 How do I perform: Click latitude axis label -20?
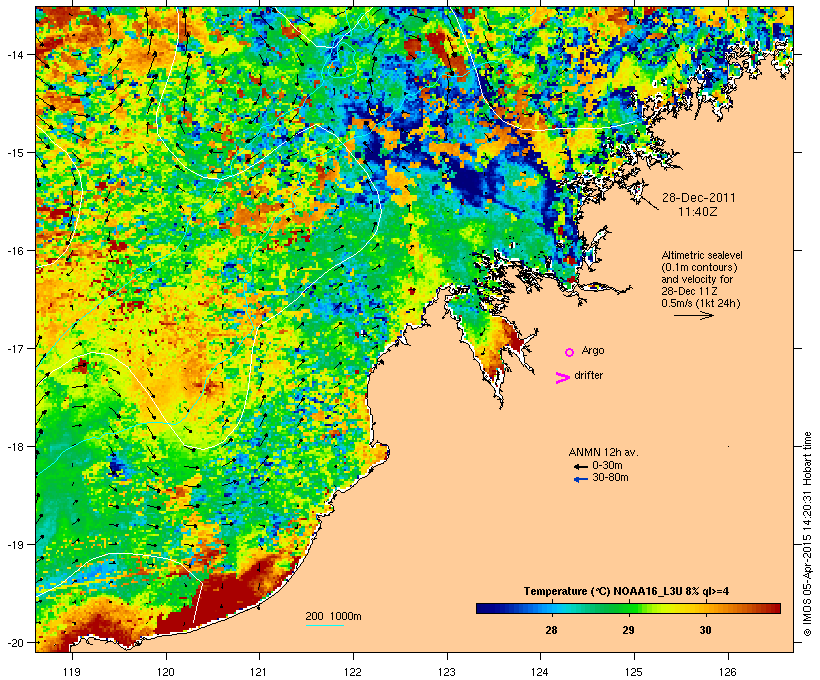(x=14, y=642)
